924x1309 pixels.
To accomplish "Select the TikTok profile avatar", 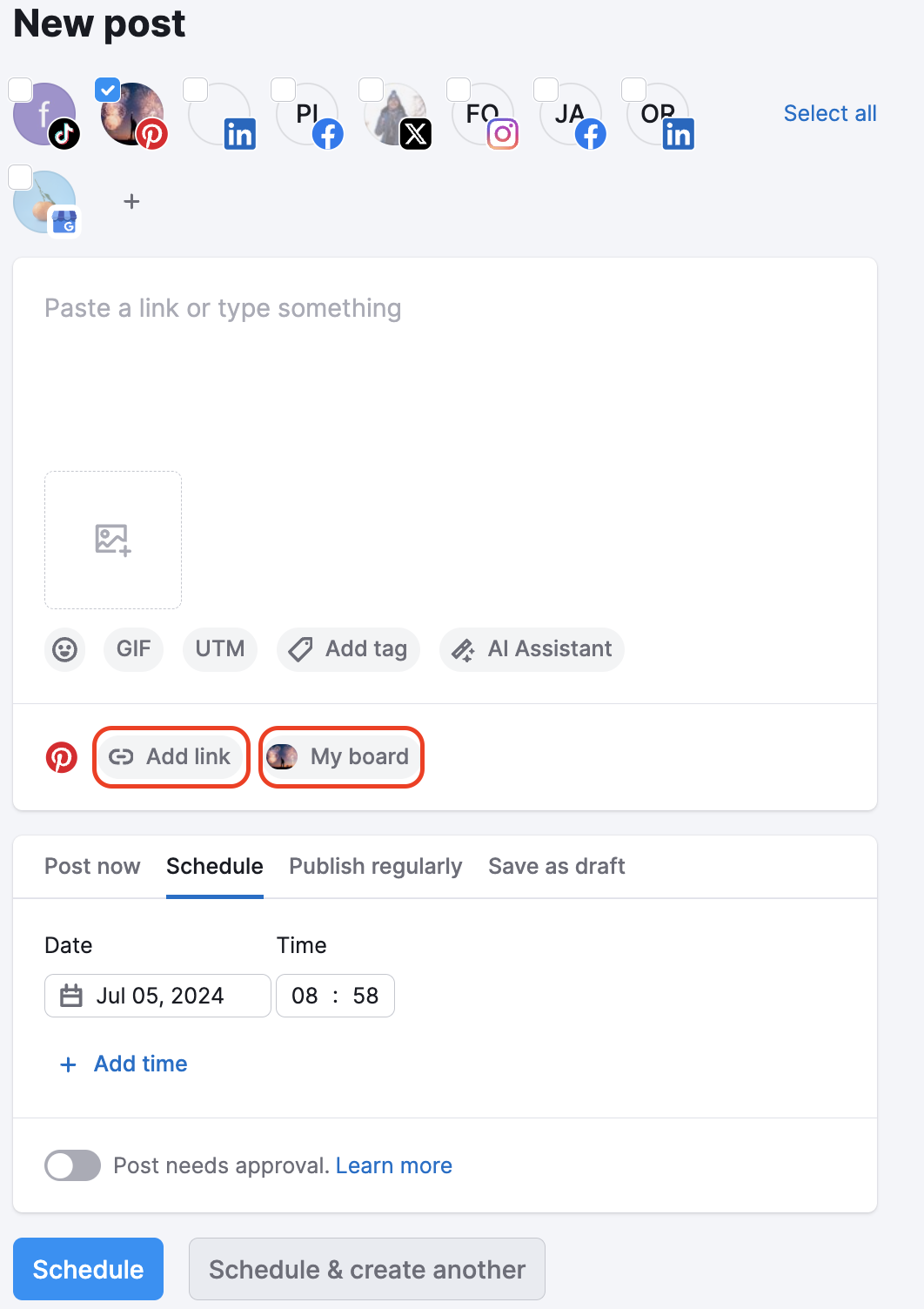I will tap(44, 114).
